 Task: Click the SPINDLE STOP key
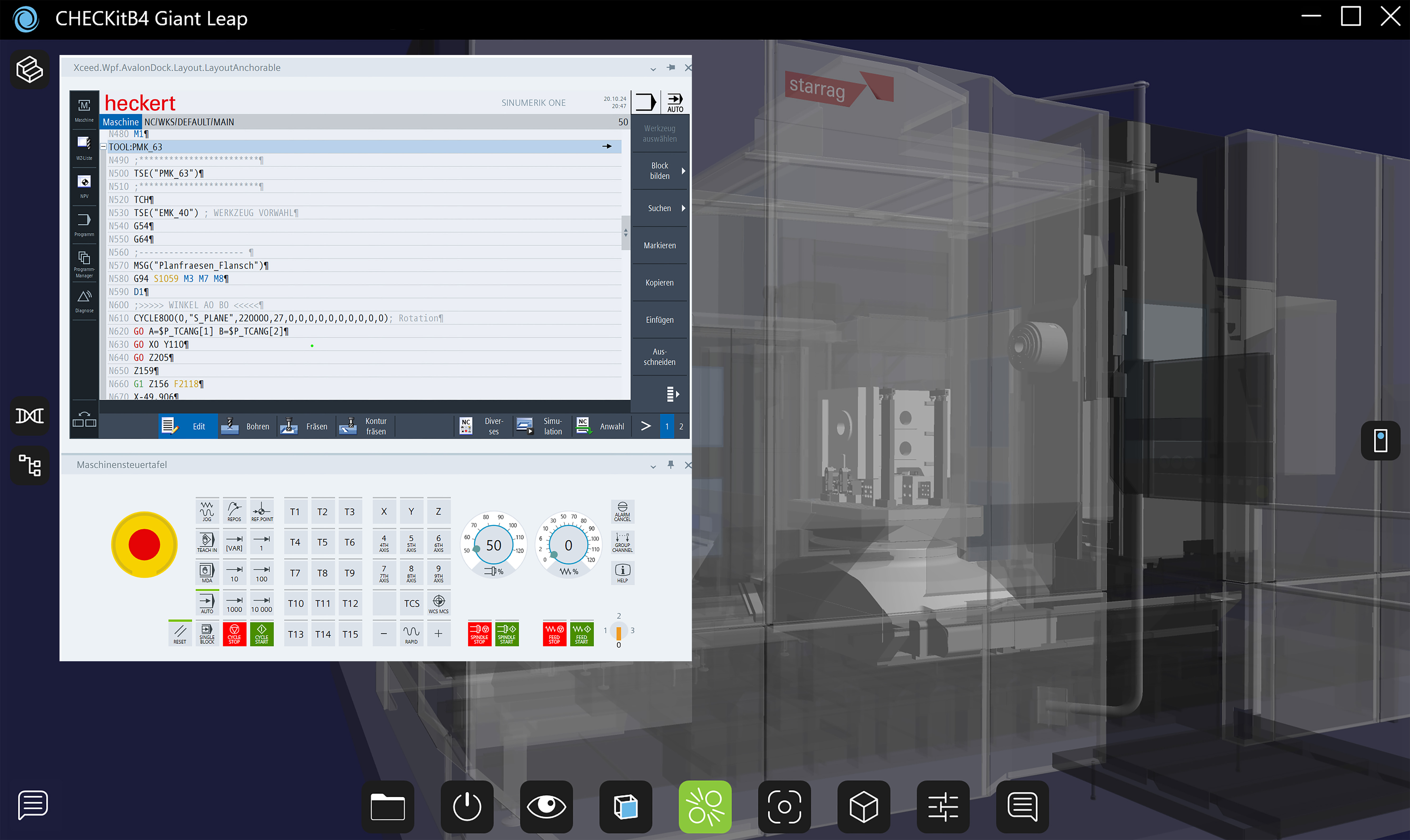click(480, 634)
